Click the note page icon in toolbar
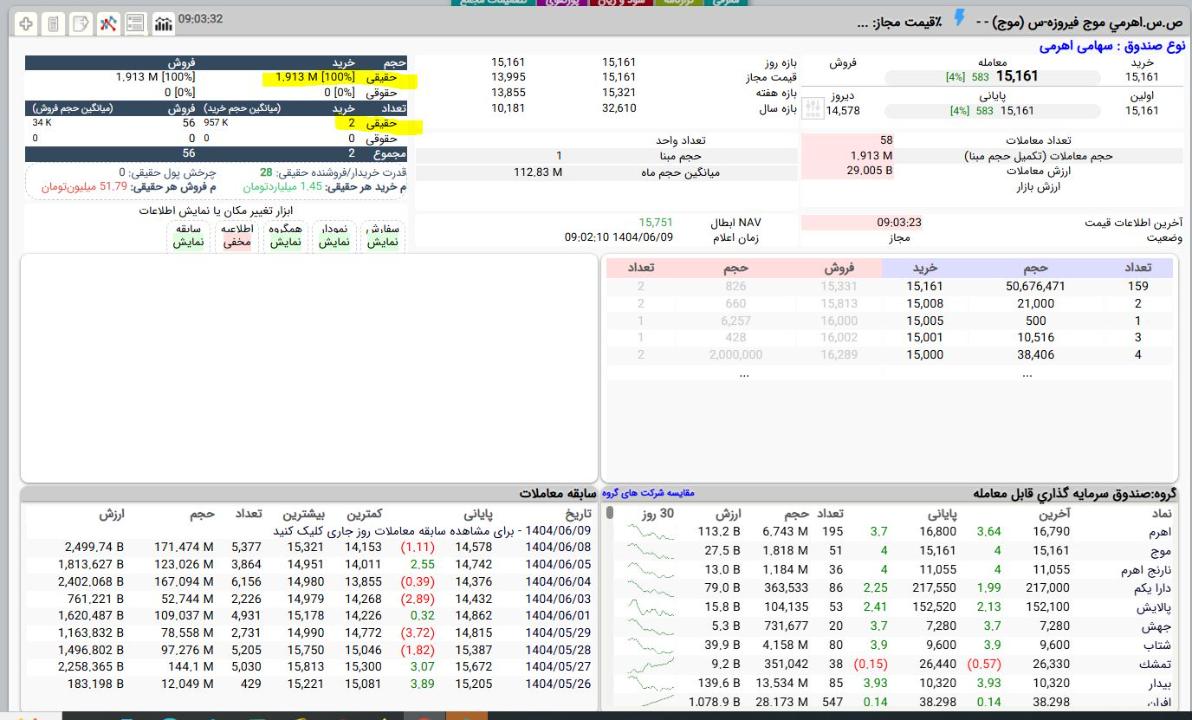The width and height of the screenshot is (1192, 720). click(79, 22)
